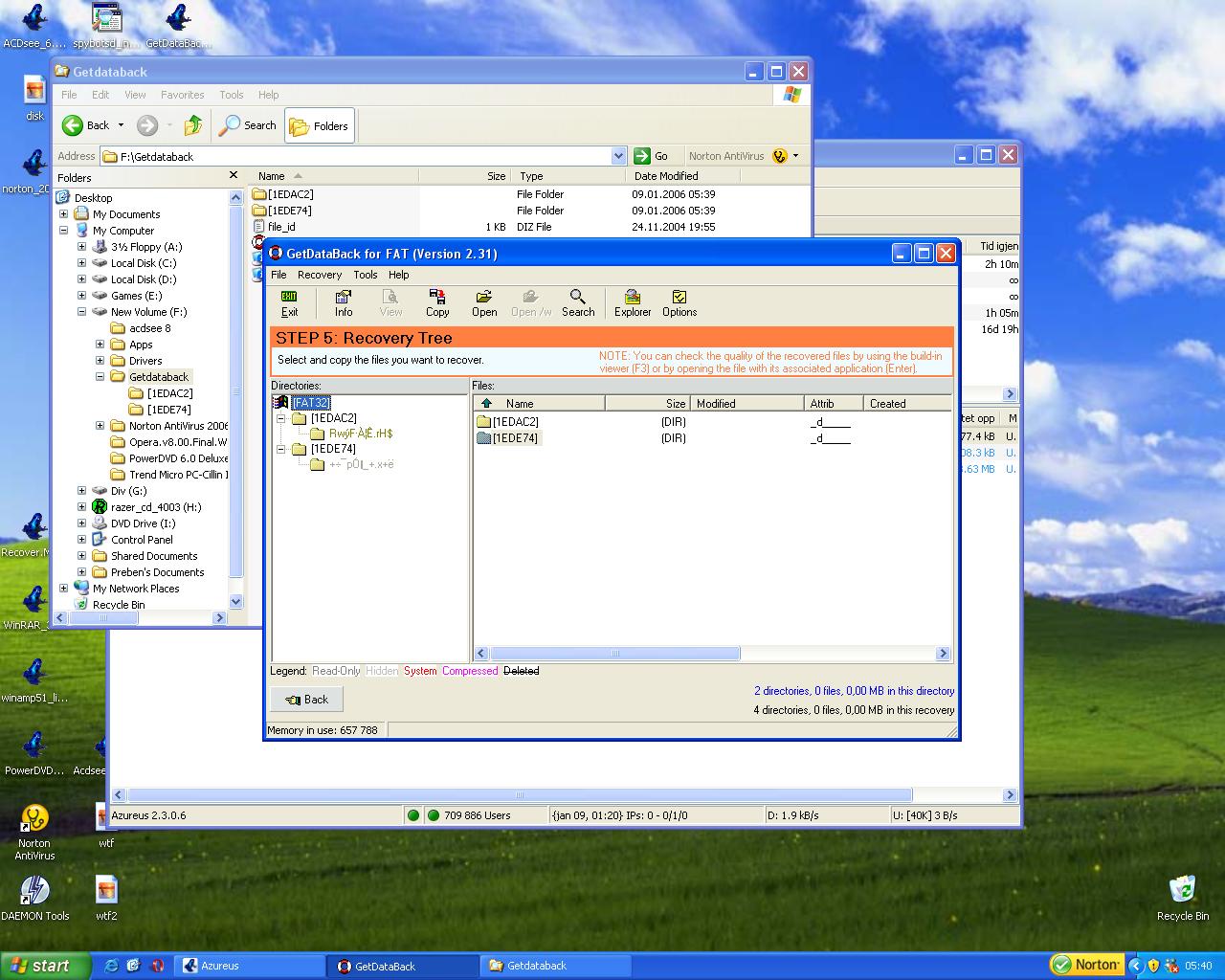Click the Exit toolbar icon in GetDataBack
The image size is (1225, 980).
click(x=289, y=303)
